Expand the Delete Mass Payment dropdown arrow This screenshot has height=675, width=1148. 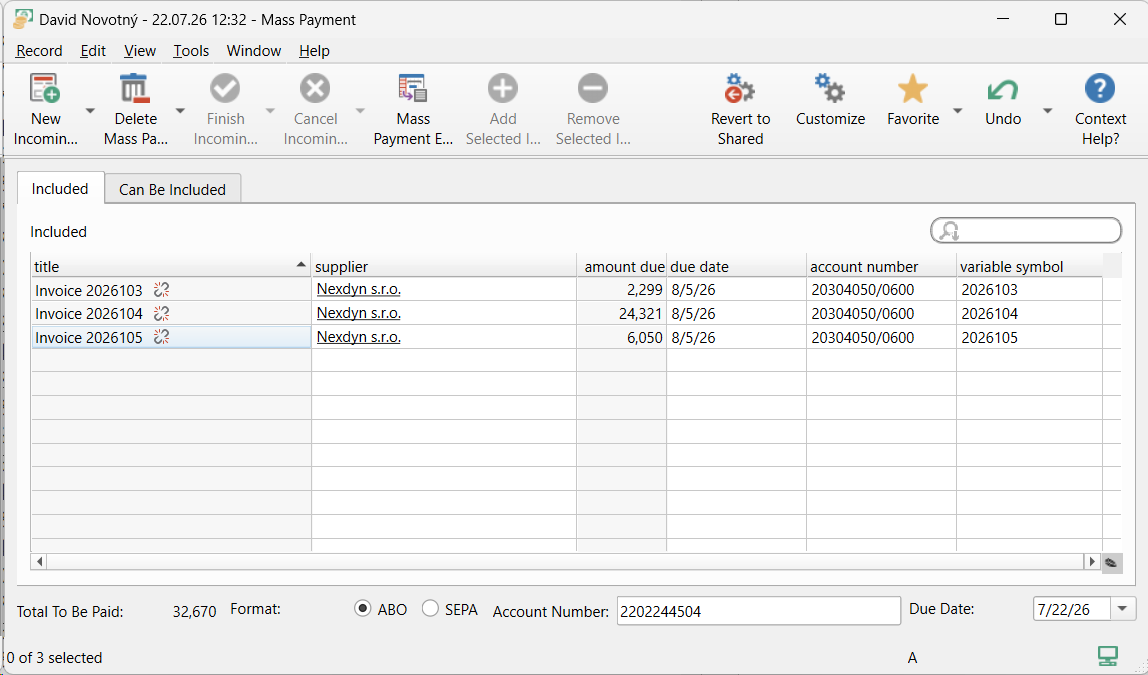point(180,111)
